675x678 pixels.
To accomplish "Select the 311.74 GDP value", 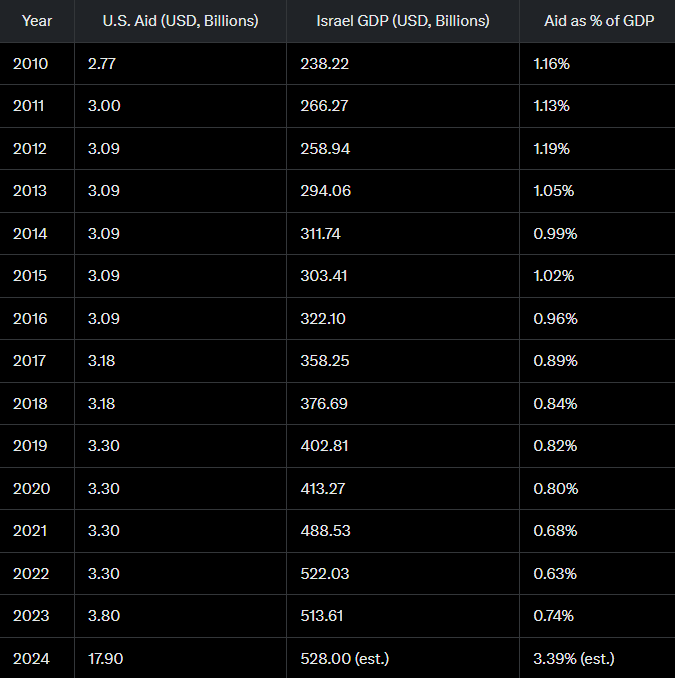I will coord(320,233).
